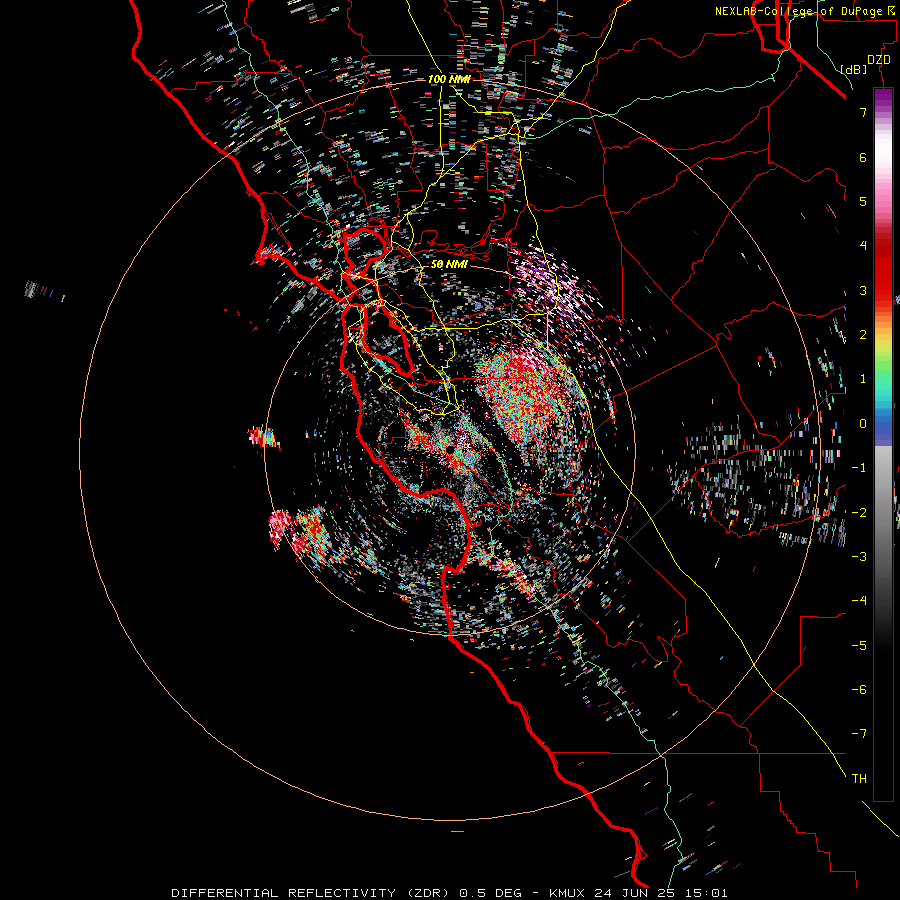Click the 3 tick label on scale
The height and width of the screenshot is (900, 900).
(x=863, y=290)
